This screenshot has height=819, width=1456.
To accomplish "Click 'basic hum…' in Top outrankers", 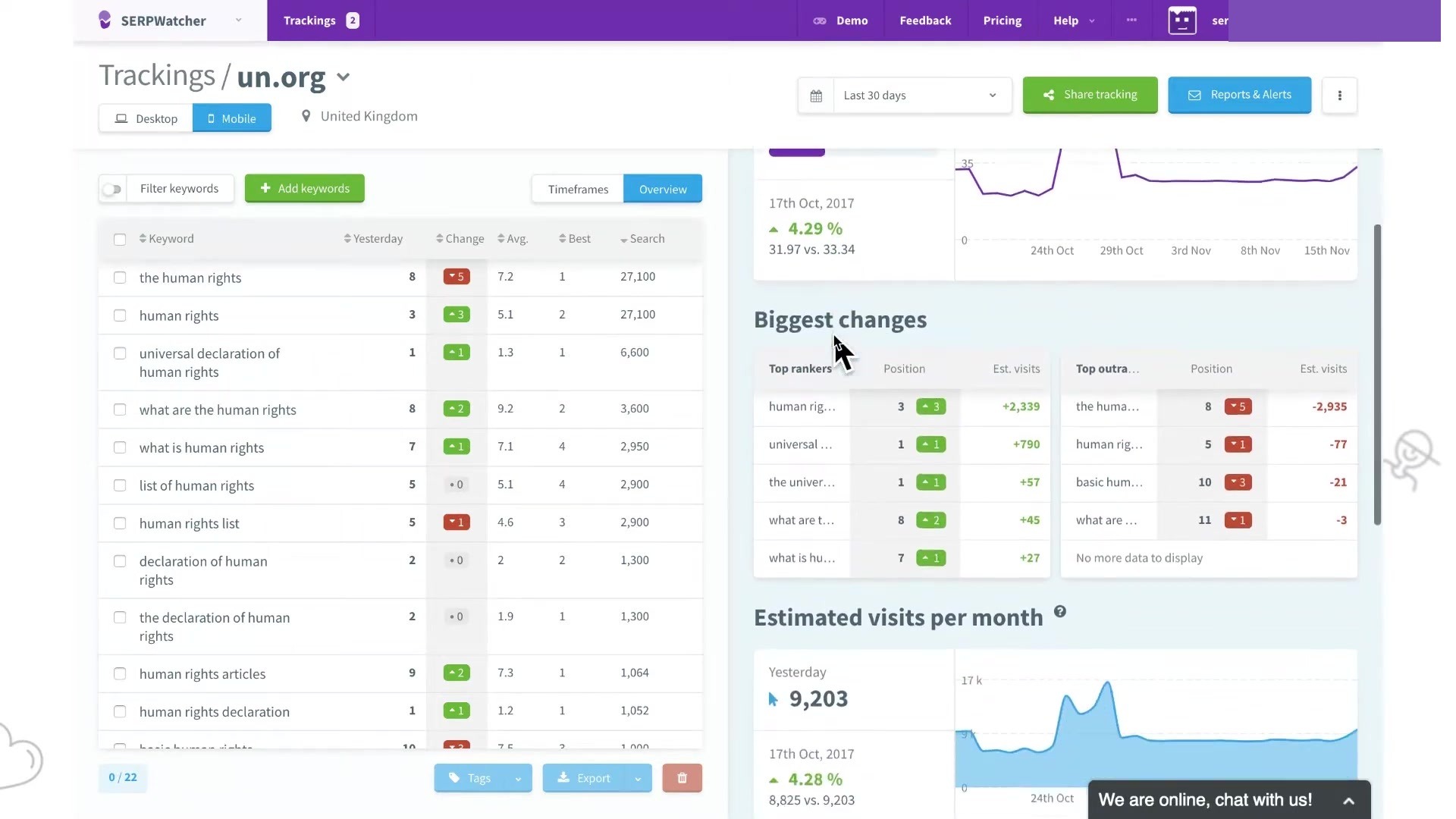I will click(1109, 483).
